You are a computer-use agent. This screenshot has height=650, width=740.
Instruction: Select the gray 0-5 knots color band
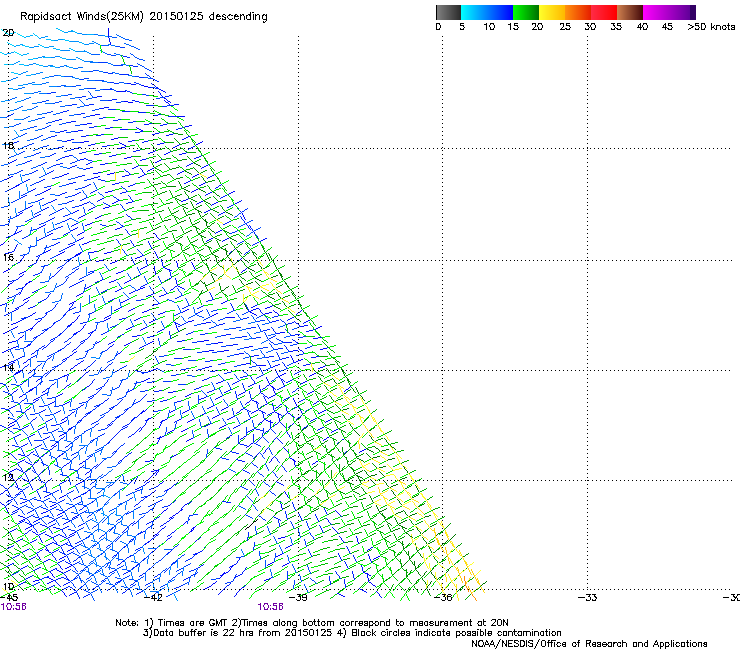click(448, 12)
